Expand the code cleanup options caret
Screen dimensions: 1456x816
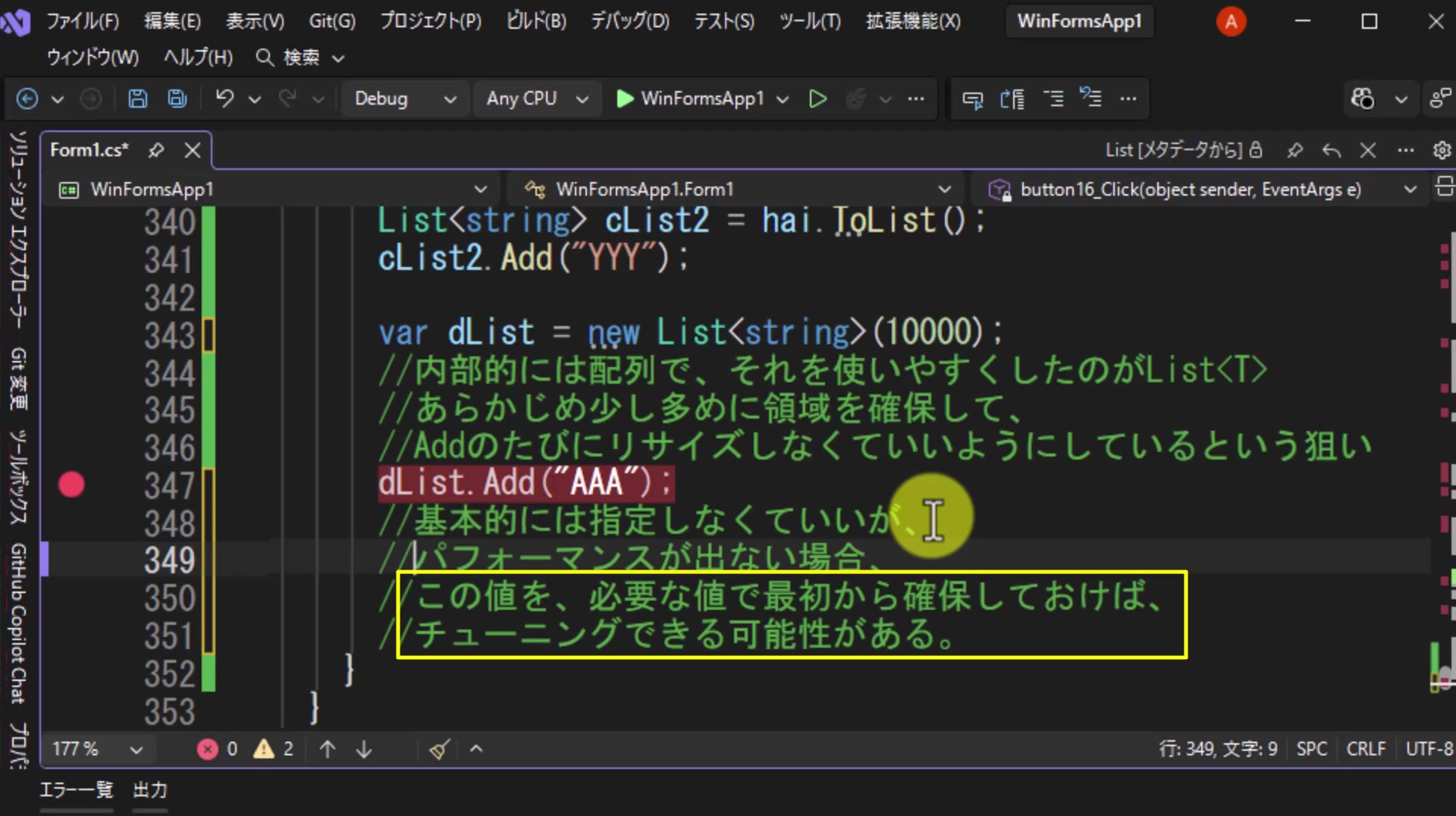click(476, 749)
